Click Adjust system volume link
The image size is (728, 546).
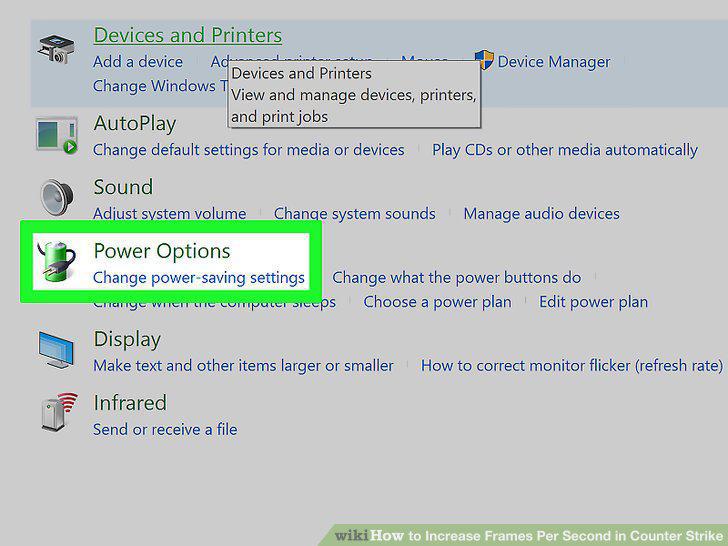click(169, 214)
